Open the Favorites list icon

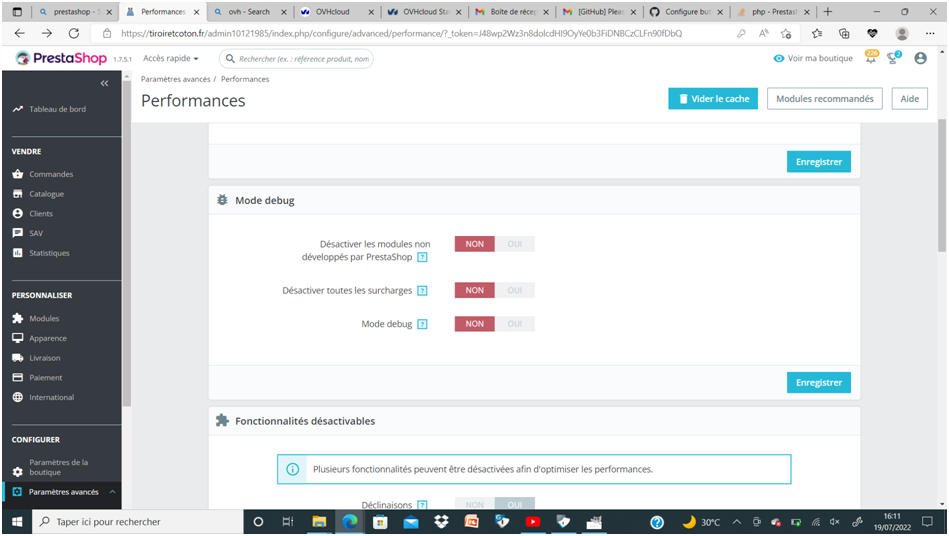pyautogui.click(x=817, y=33)
